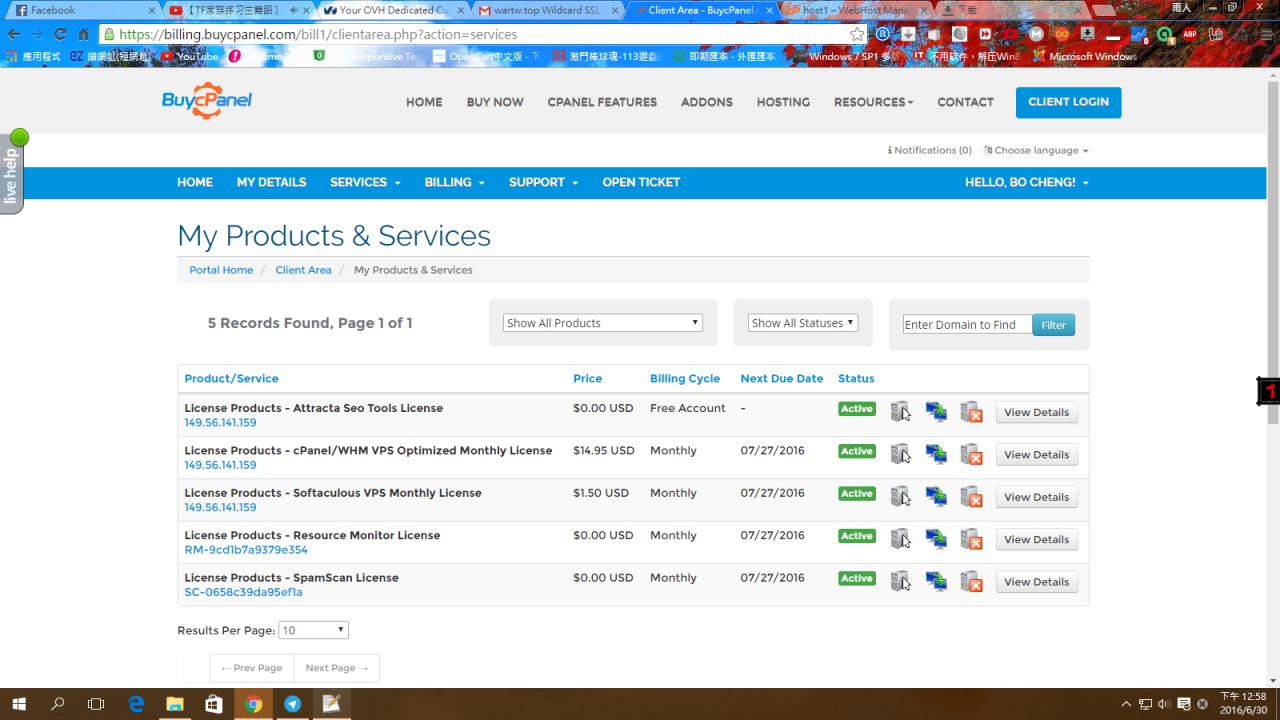Screen dimensions: 1280x720
Task: Click the server manage icon for SpamScan License
Action: coord(900,582)
